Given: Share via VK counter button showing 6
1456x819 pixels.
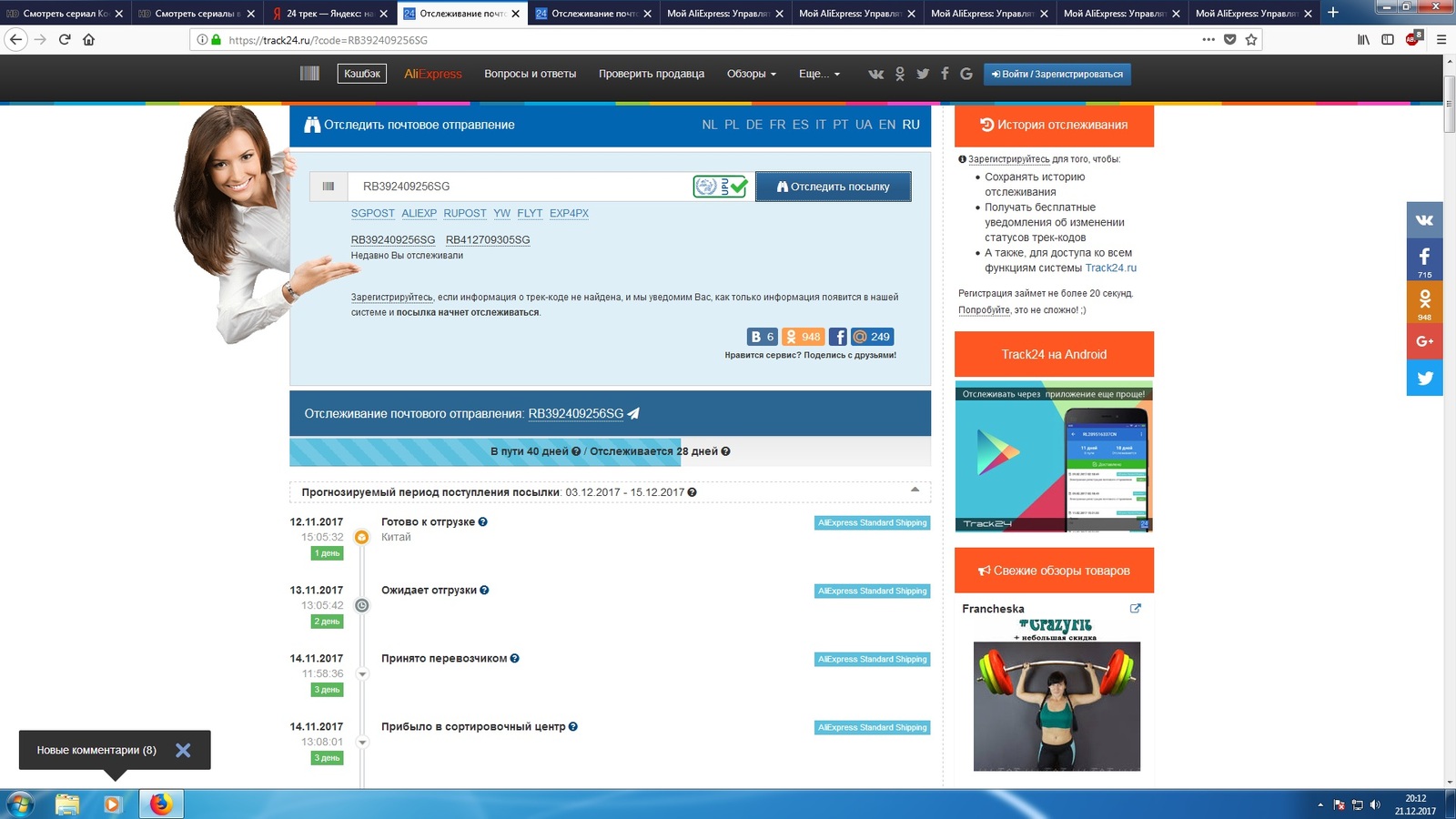Looking at the screenshot, I should coord(763,337).
